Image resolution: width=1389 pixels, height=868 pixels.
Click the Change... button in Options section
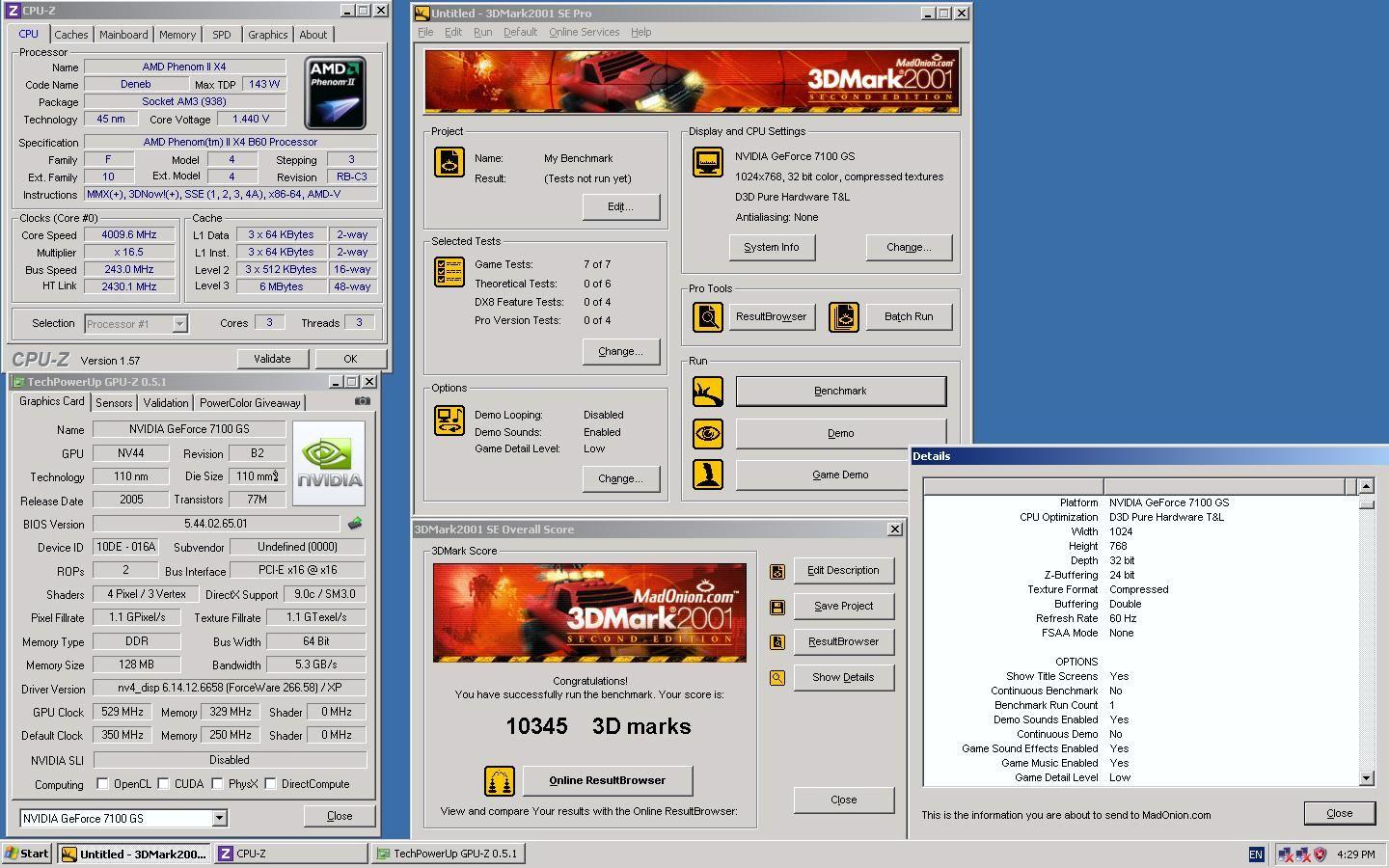pyautogui.click(x=620, y=478)
